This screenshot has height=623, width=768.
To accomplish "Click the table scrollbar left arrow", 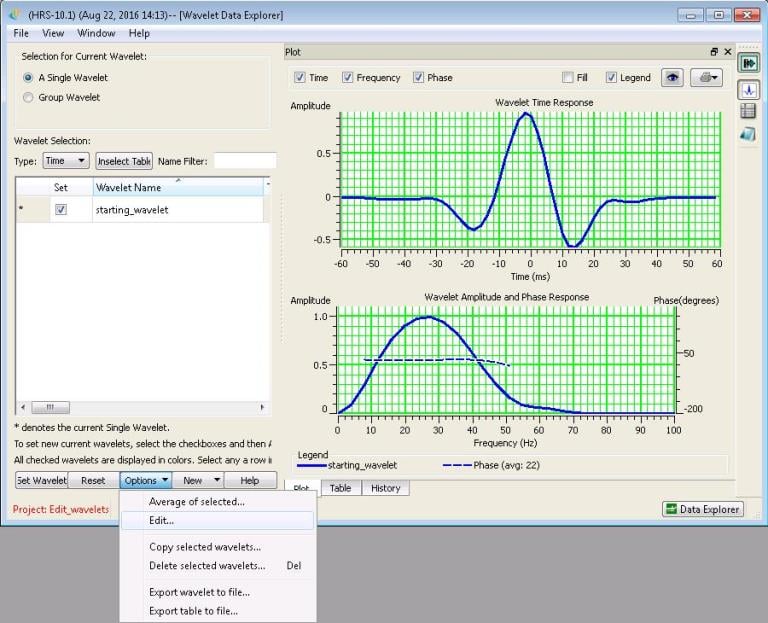I will tap(23, 407).
